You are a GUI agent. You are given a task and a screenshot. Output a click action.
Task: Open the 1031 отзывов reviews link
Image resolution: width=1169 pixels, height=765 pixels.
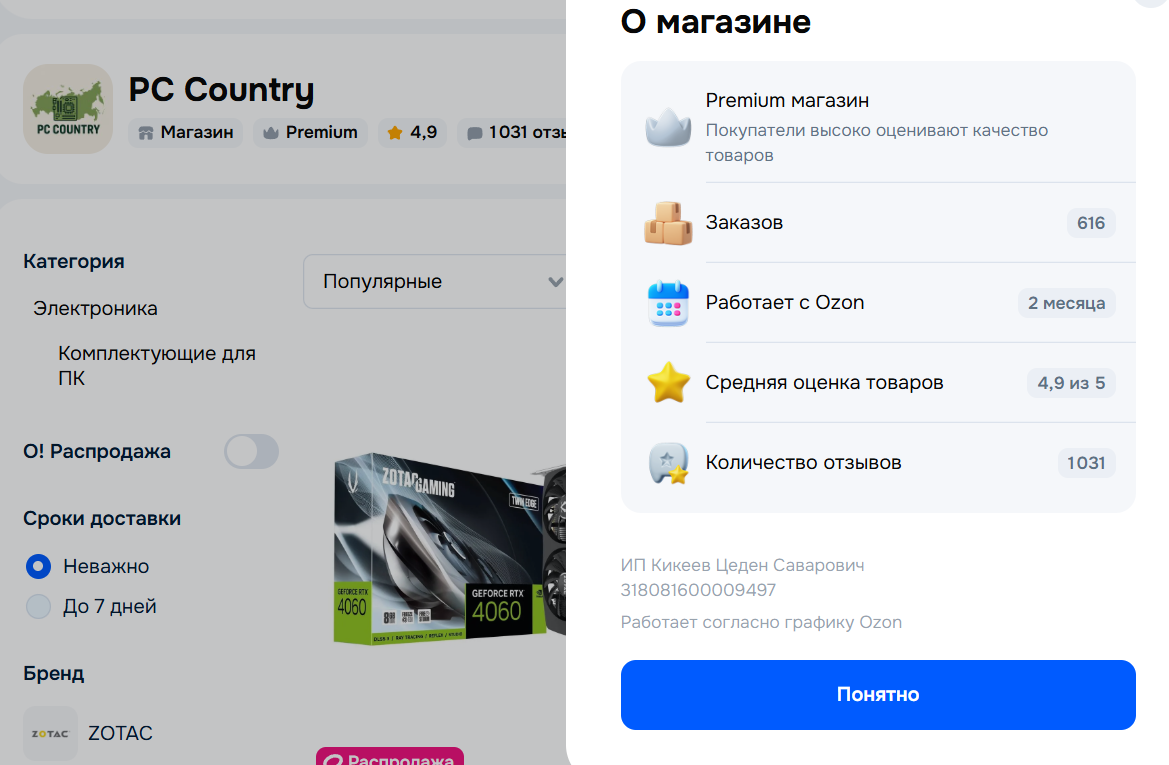(x=513, y=133)
